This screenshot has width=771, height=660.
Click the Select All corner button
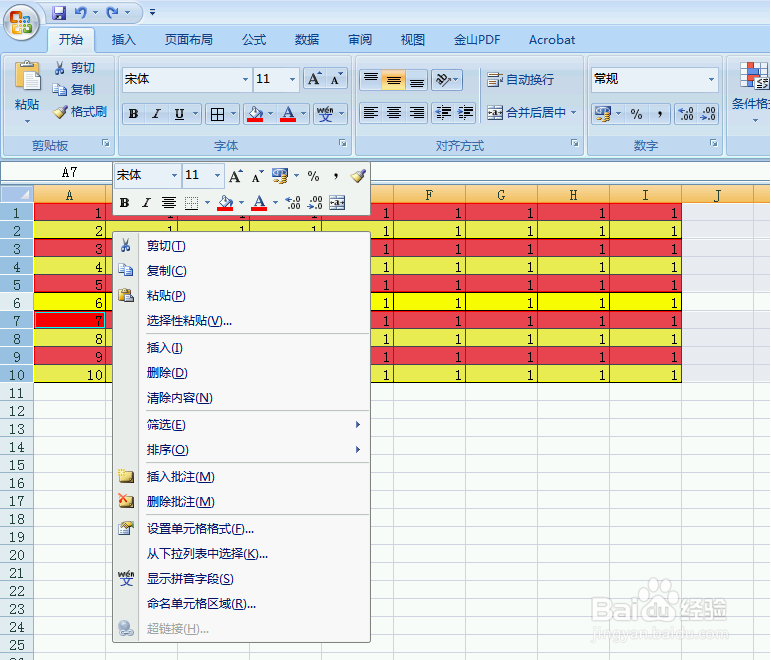tap(17, 195)
